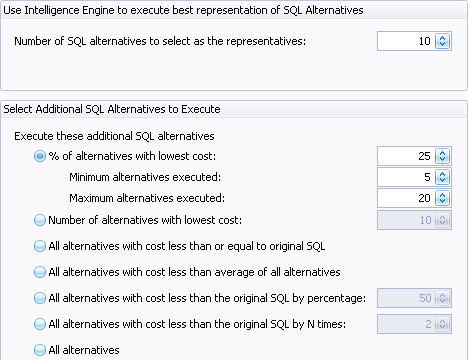468x360 pixels.
Task: Click spinner arrows for SQL representatives count
Action: [443, 41]
